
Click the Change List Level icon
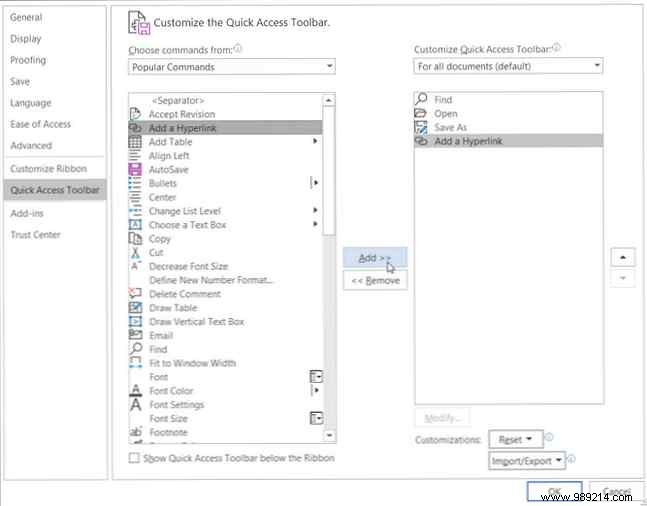(x=135, y=211)
